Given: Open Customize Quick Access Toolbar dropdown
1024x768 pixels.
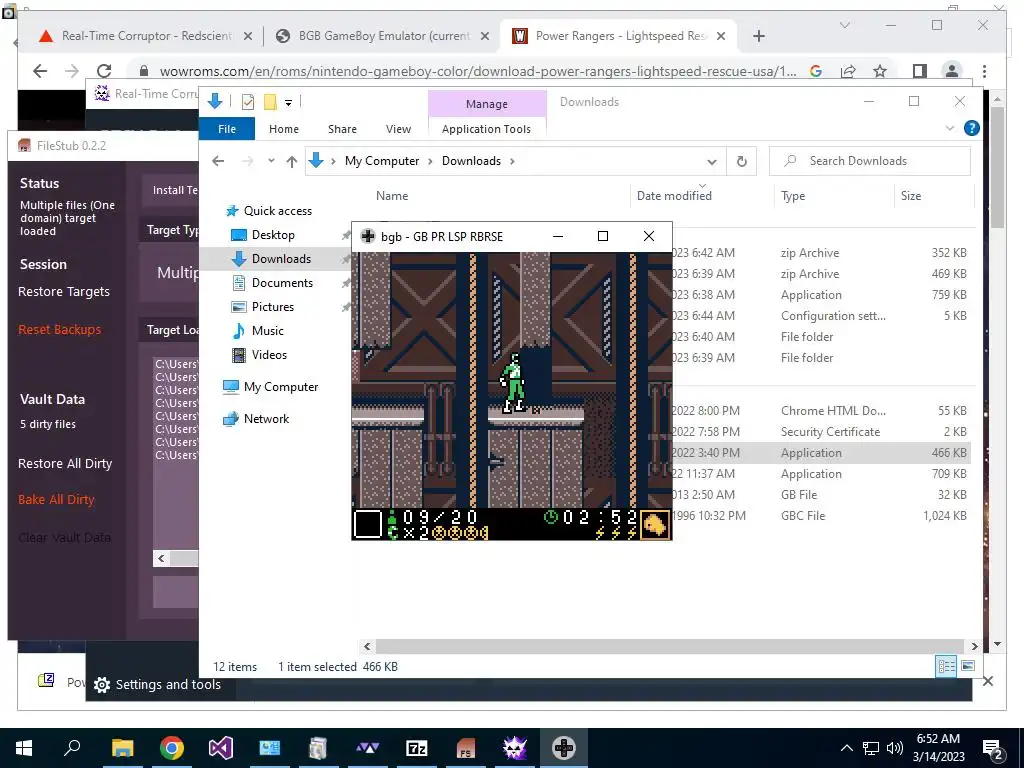Looking at the screenshot, I should [288, 103].
